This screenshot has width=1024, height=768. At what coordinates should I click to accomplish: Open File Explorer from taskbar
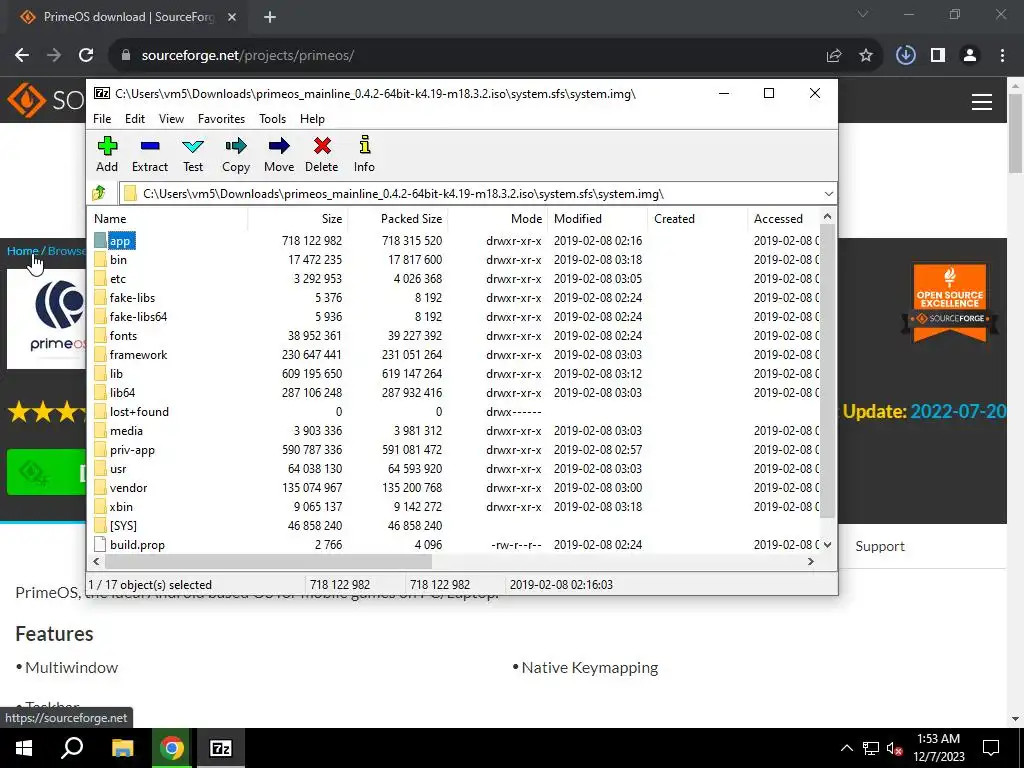point(122,748)
